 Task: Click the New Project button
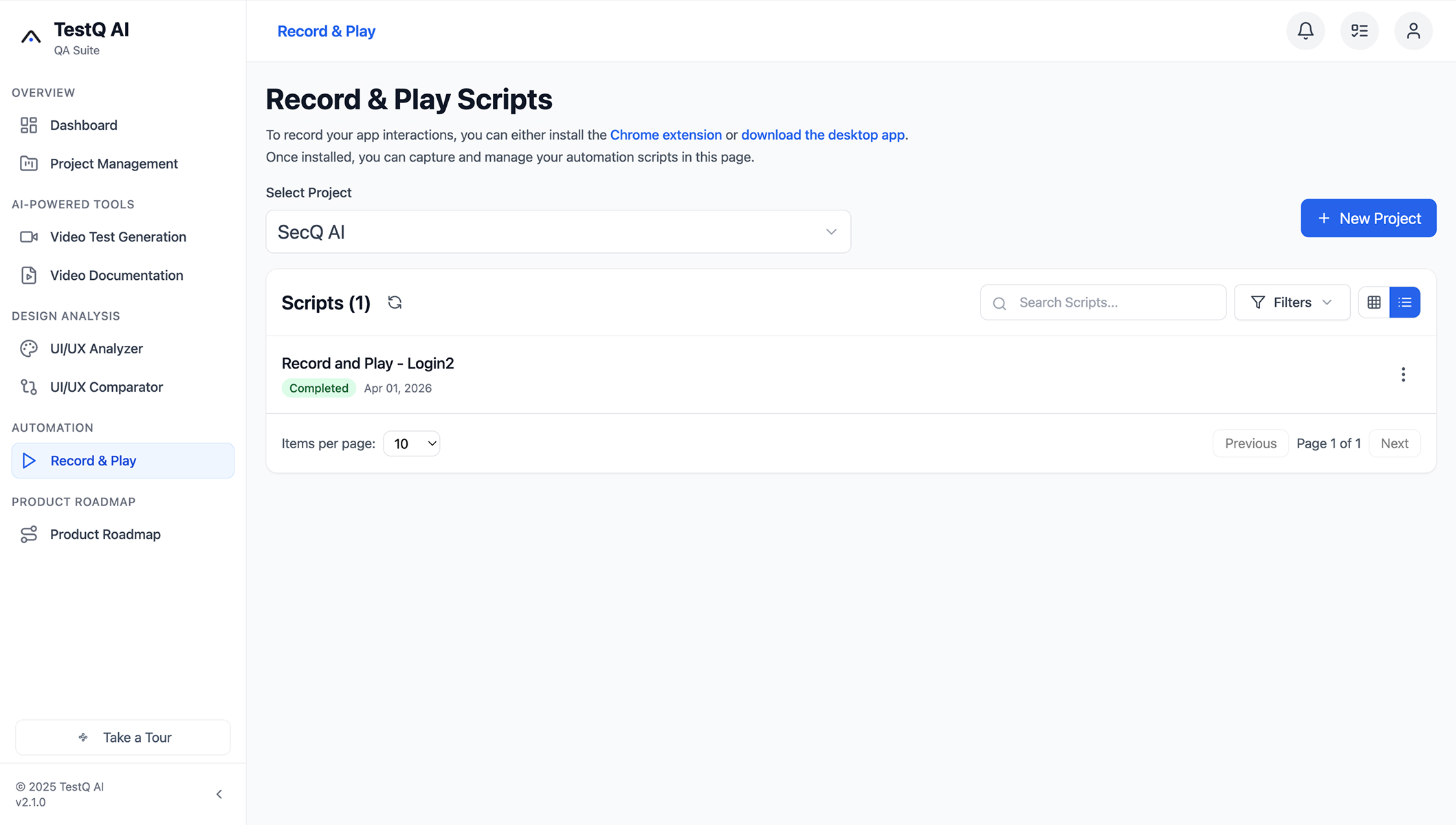coord(1368,218)
